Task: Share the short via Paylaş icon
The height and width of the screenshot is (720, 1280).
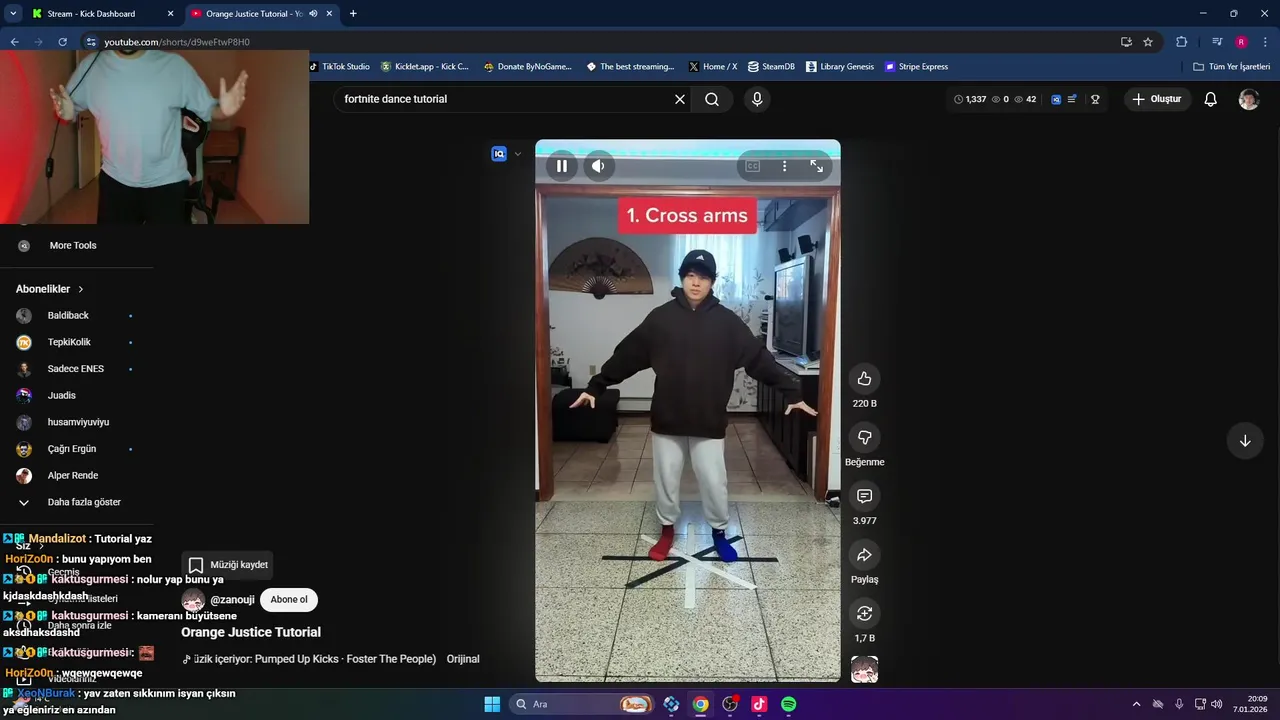Action: [x=864, y=555]
